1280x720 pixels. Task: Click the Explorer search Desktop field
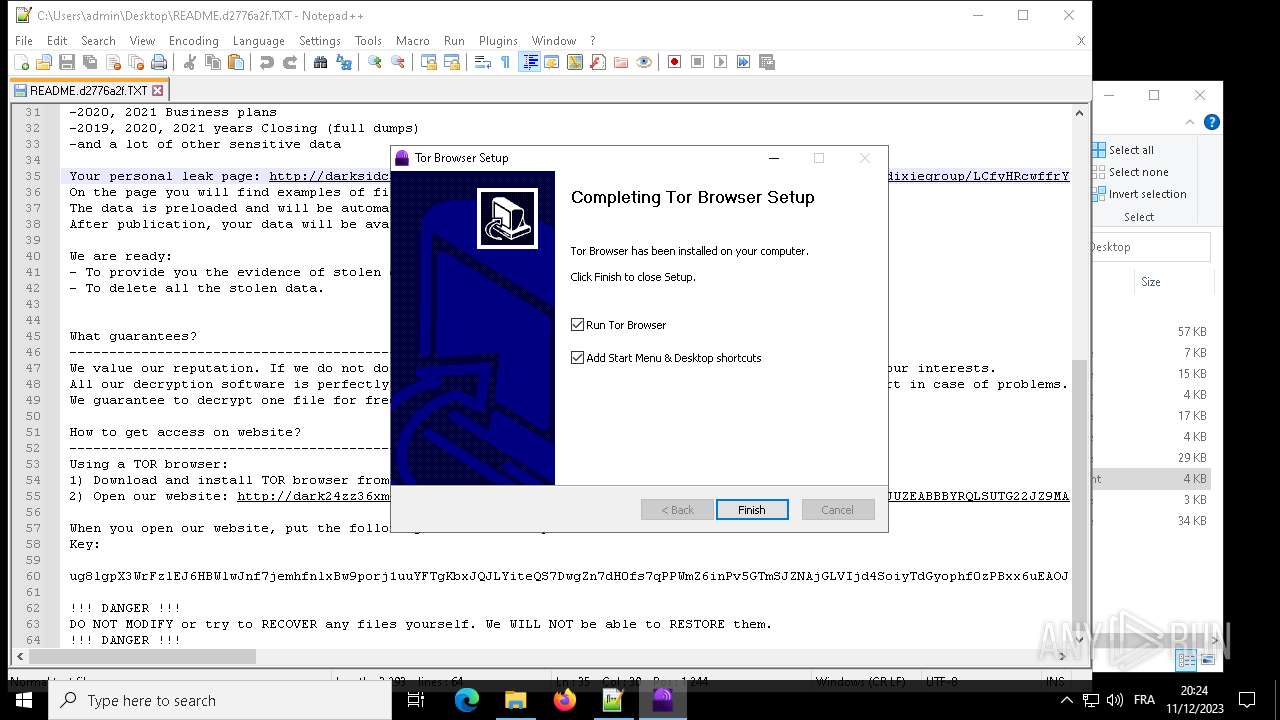pos(1150,247)
